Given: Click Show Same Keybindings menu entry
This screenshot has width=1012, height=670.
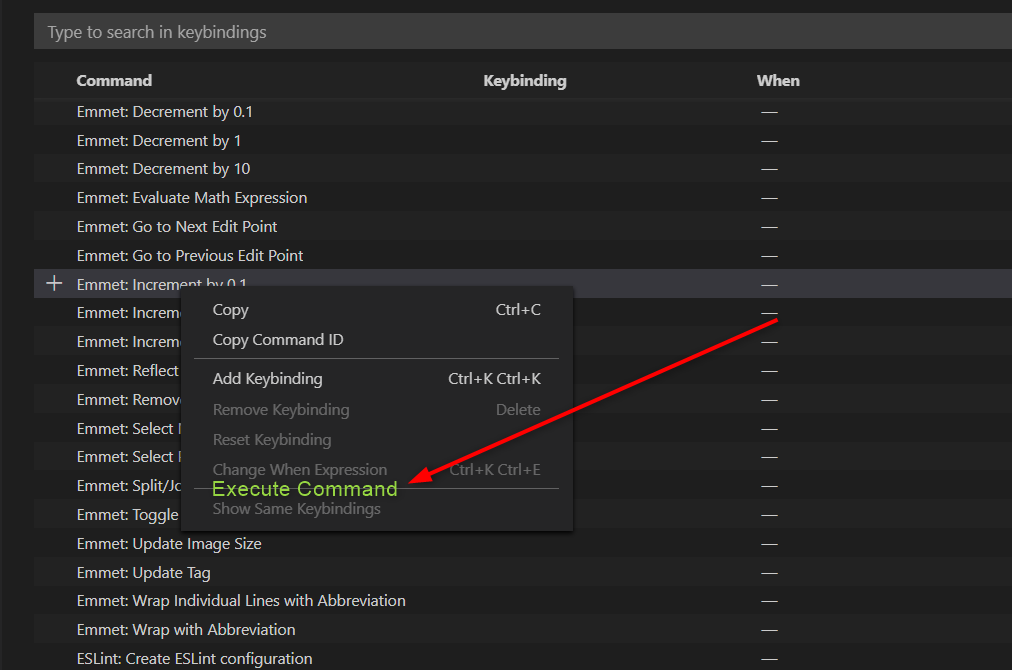Looking at the screenshot, I should (376, 509).
